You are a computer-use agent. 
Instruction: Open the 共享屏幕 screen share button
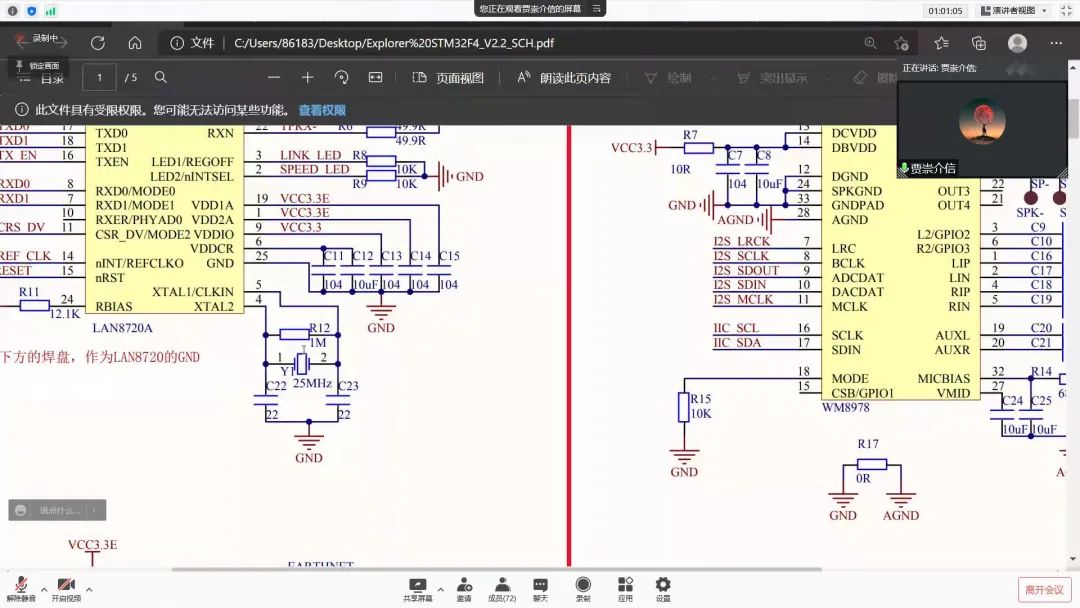click(417, 588)
